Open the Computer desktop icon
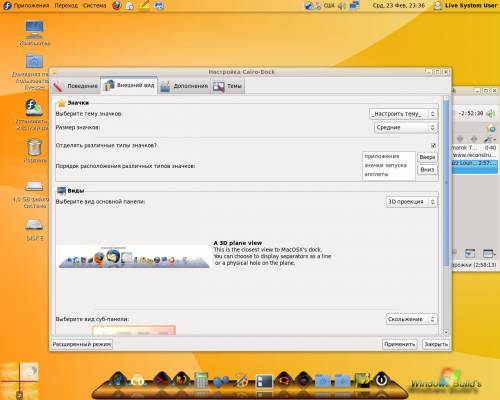Viewport: 500px width, 400px height. (x=34, y=32)
